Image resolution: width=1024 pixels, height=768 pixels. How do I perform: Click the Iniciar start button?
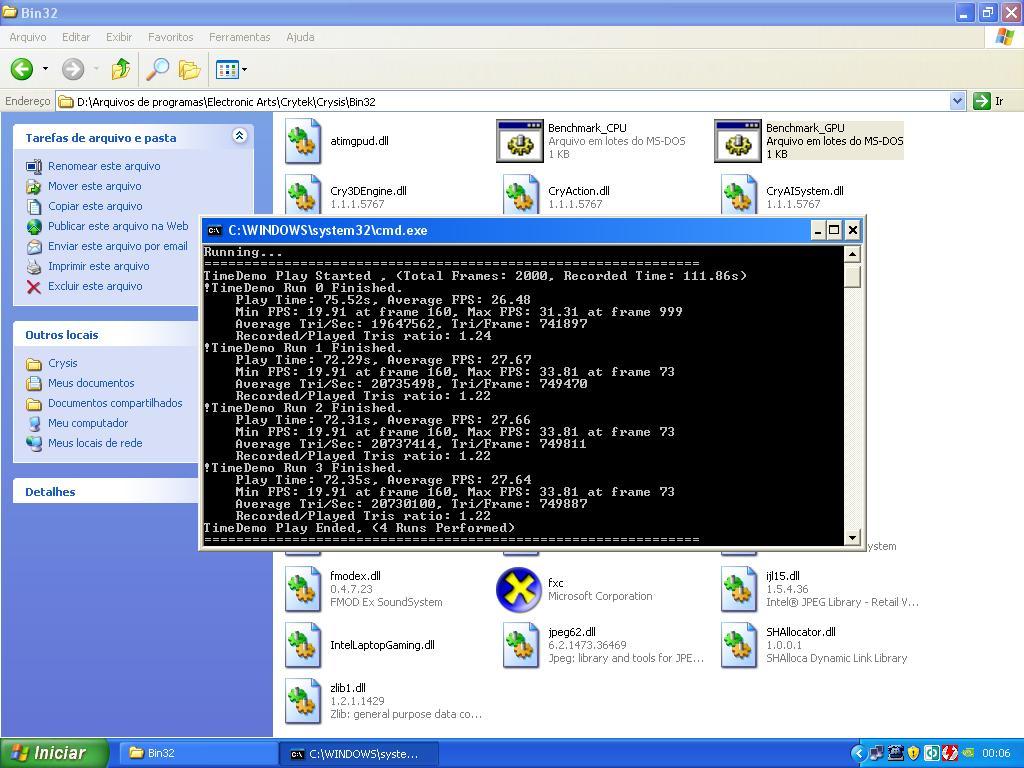coord(54,753)
